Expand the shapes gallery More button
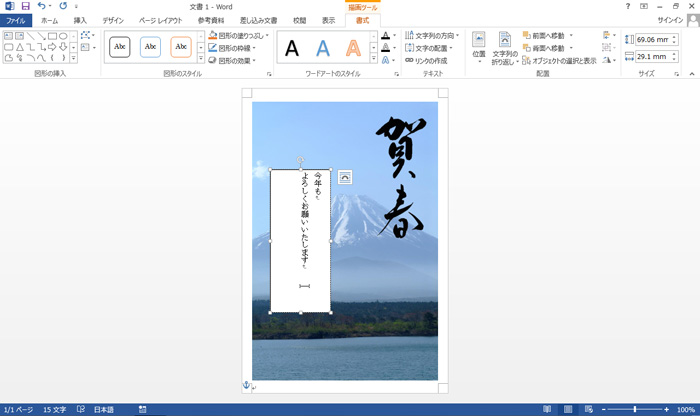Image resolution: width=700 pixels, height=416 pixels. [73, 58]
